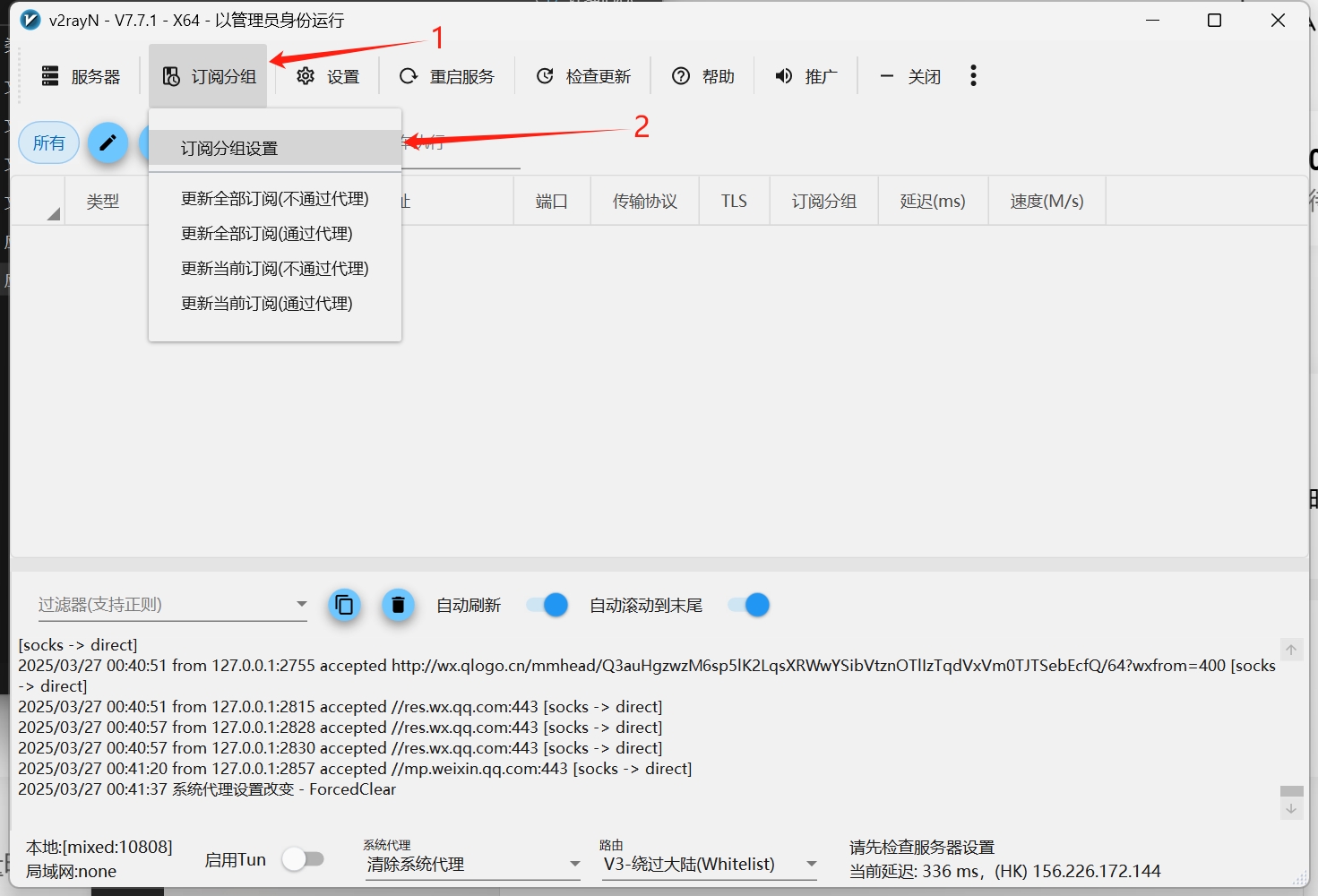Sort by 类型 column header
This screenshot has height=896, width=1318.
103,202
